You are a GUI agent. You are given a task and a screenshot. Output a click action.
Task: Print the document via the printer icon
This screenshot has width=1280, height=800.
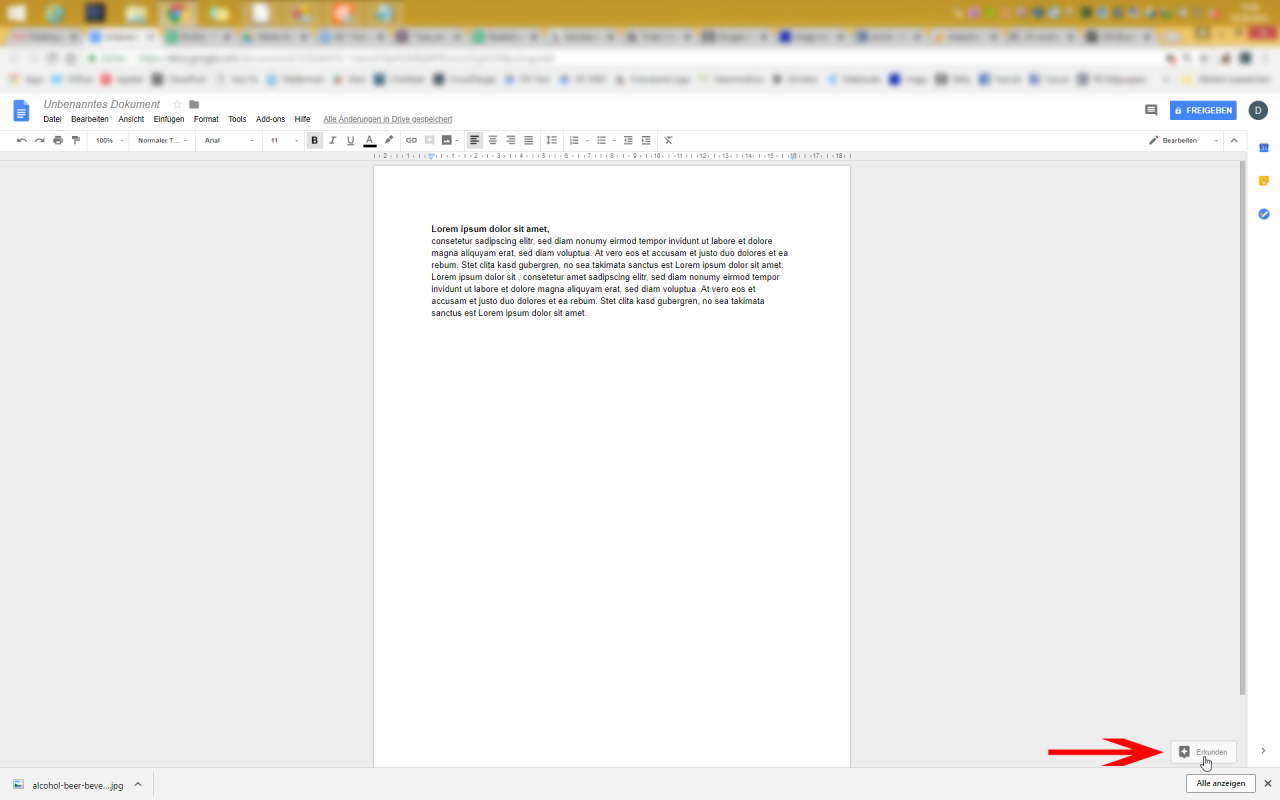[58, 140]
